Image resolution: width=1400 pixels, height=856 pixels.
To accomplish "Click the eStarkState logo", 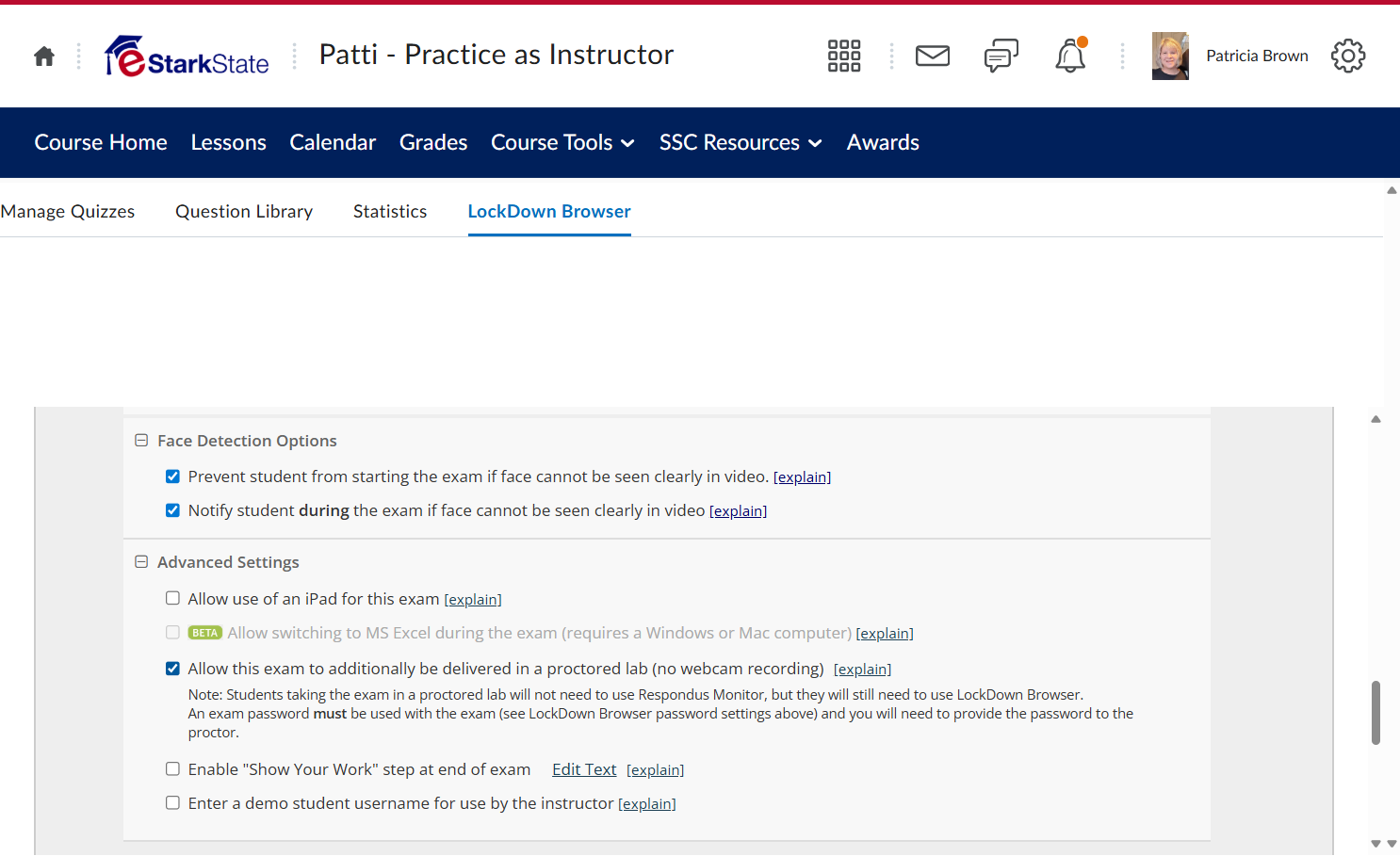I will tap(187, 57).
